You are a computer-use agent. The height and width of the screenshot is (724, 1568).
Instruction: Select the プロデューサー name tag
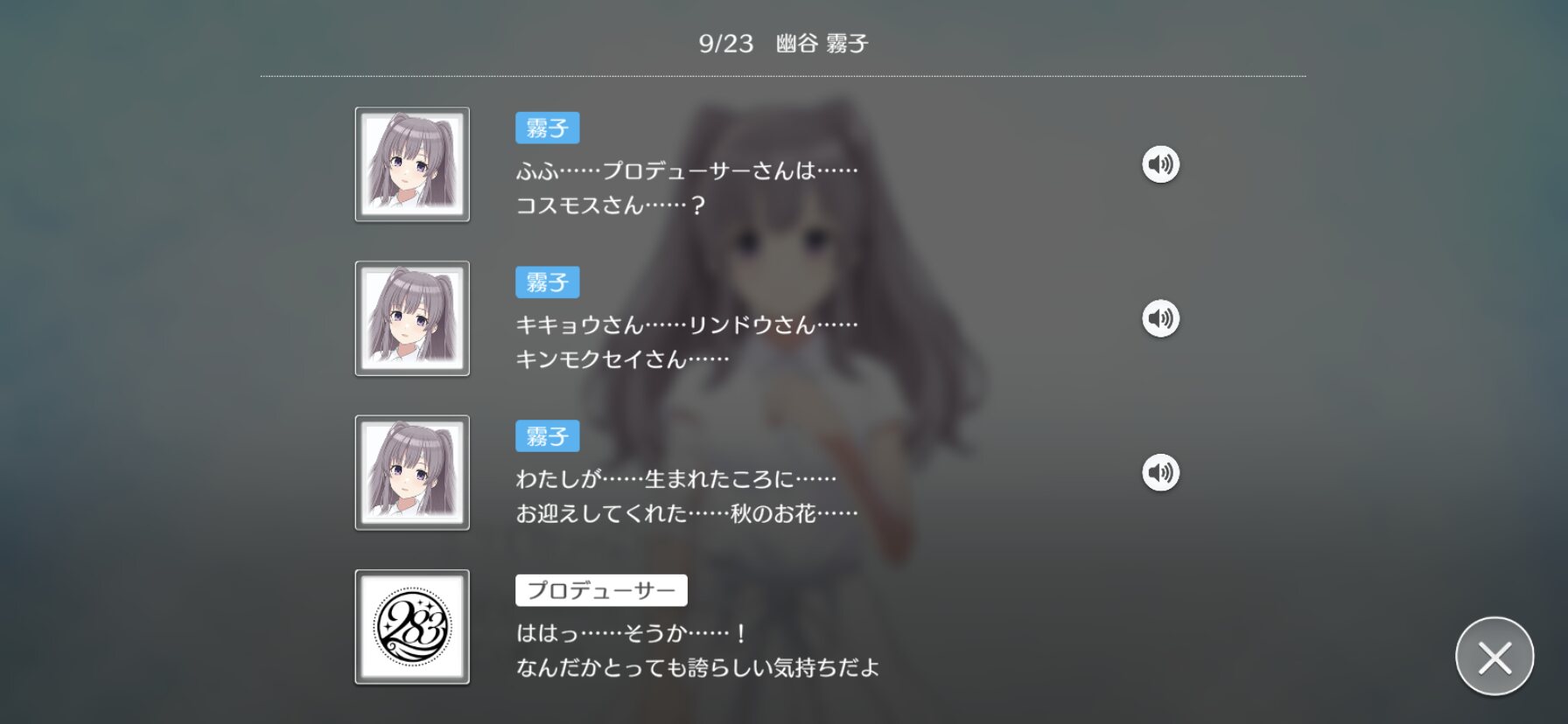point(601,590)
